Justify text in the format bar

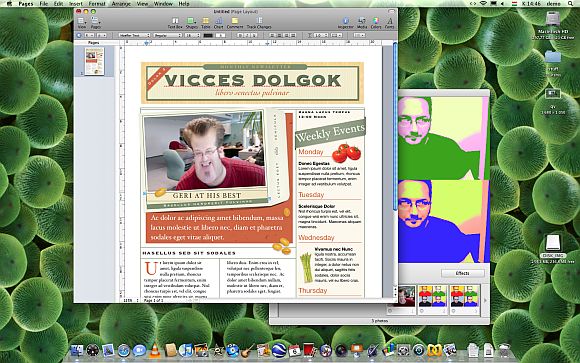click(293, 35)
